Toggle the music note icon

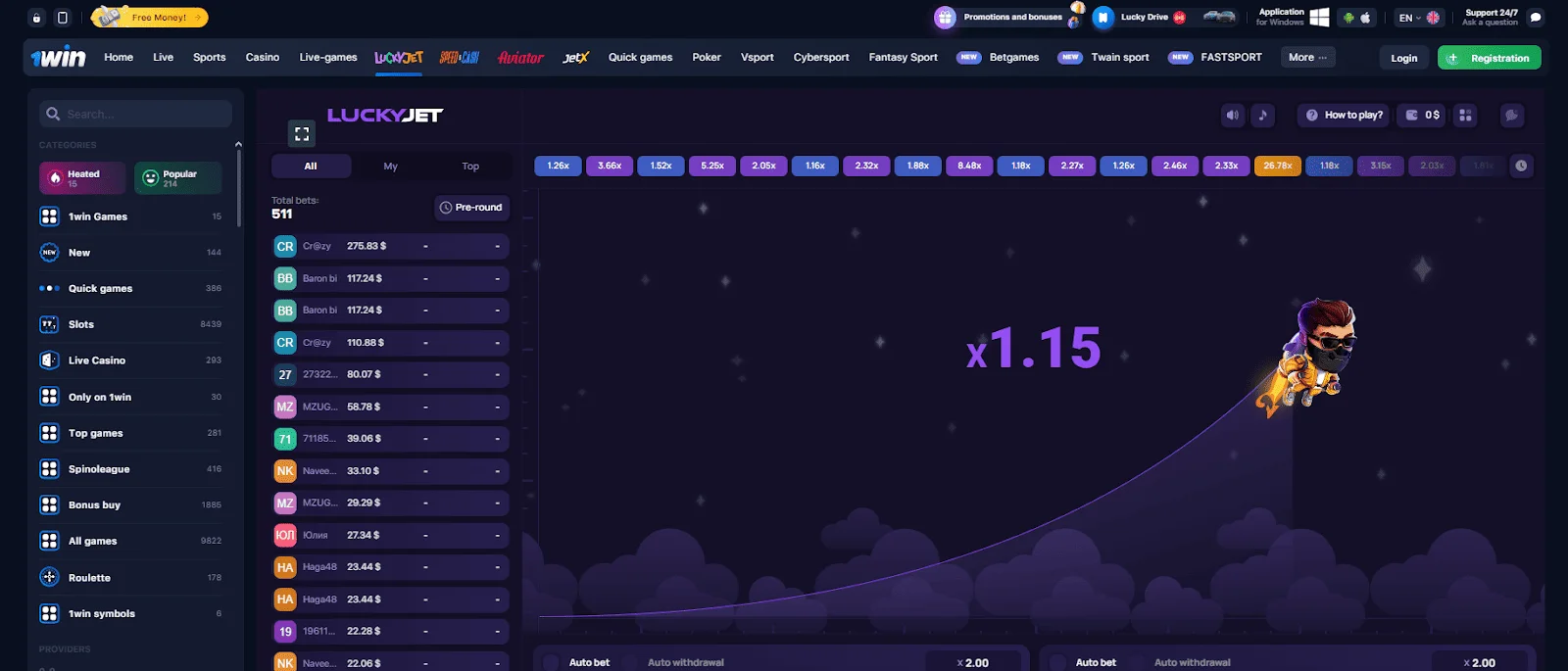pos(1262,116)
